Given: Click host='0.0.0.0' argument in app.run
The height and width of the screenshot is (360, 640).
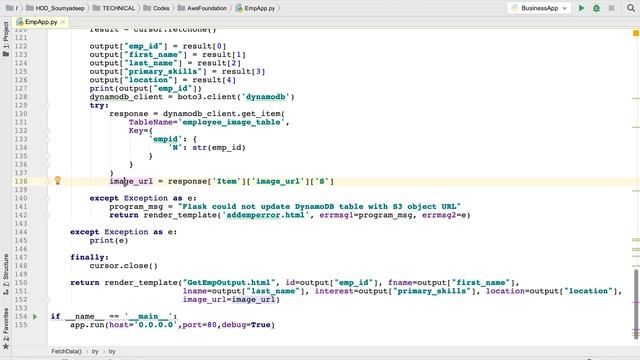Looking at the screenshot, I should tap(143, 325).
